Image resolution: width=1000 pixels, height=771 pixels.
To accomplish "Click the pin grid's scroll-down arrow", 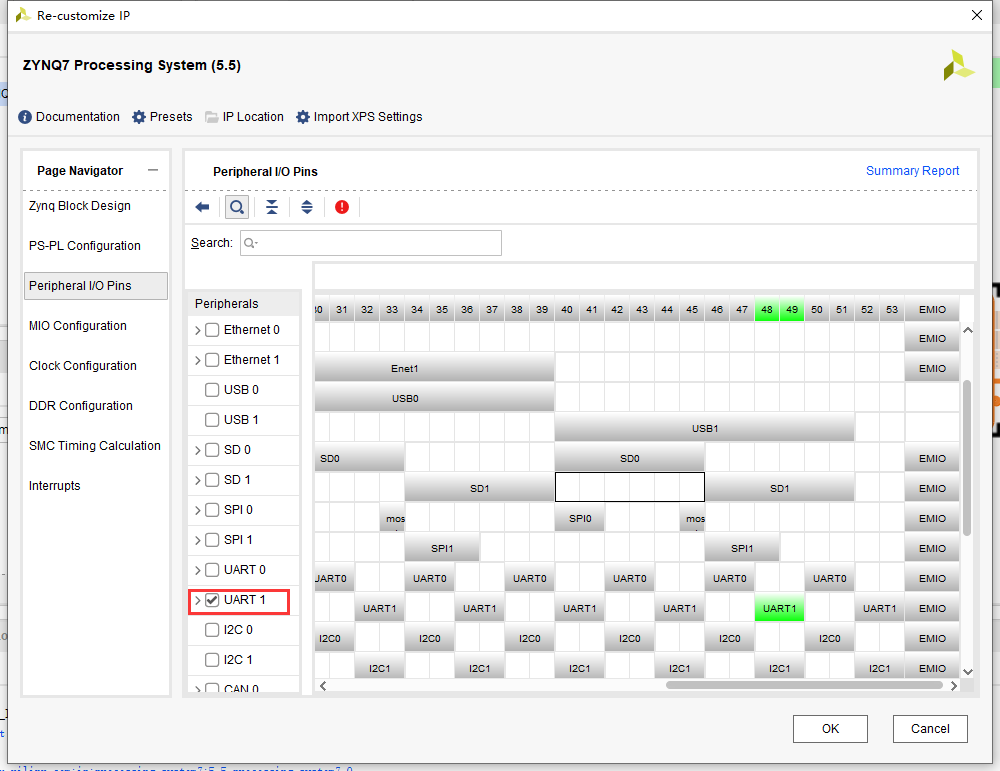I will click(967, 672).
